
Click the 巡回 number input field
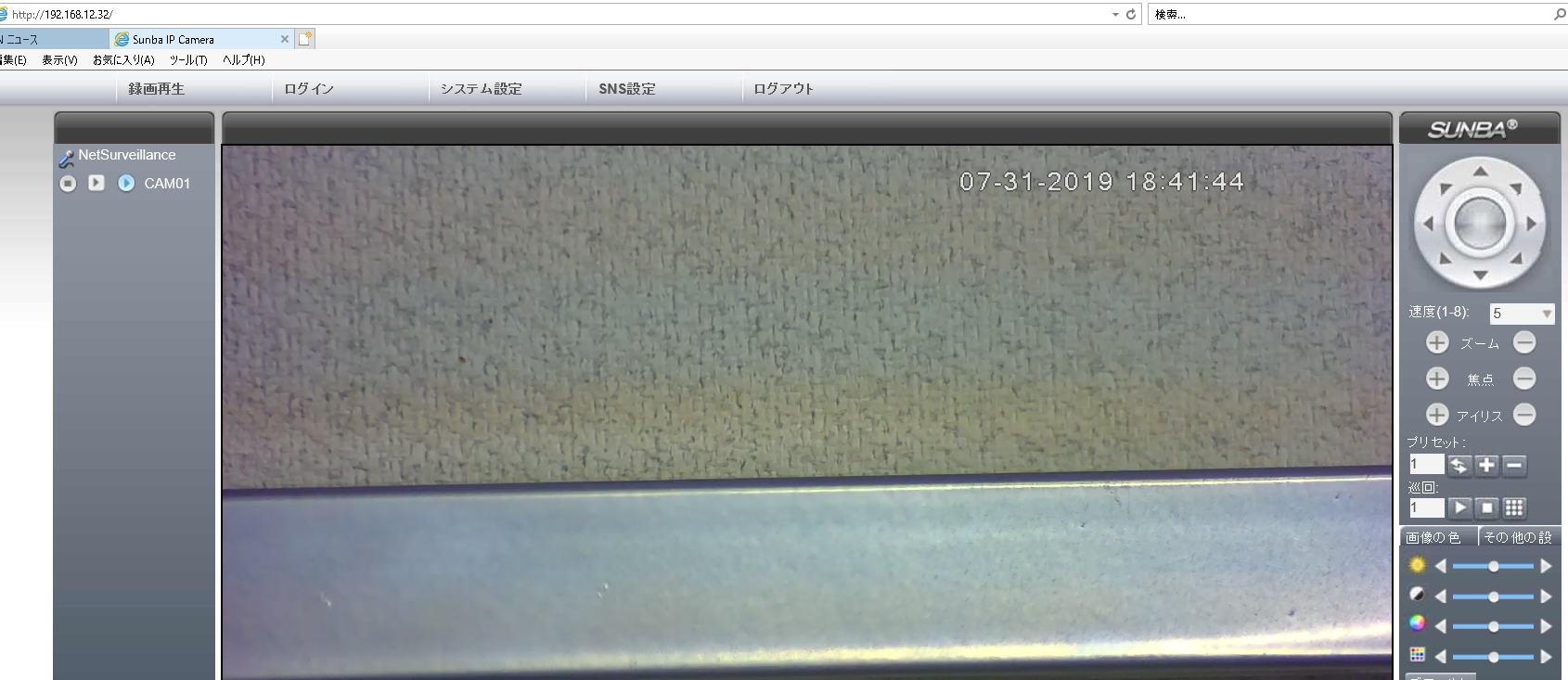(1426, 507)
